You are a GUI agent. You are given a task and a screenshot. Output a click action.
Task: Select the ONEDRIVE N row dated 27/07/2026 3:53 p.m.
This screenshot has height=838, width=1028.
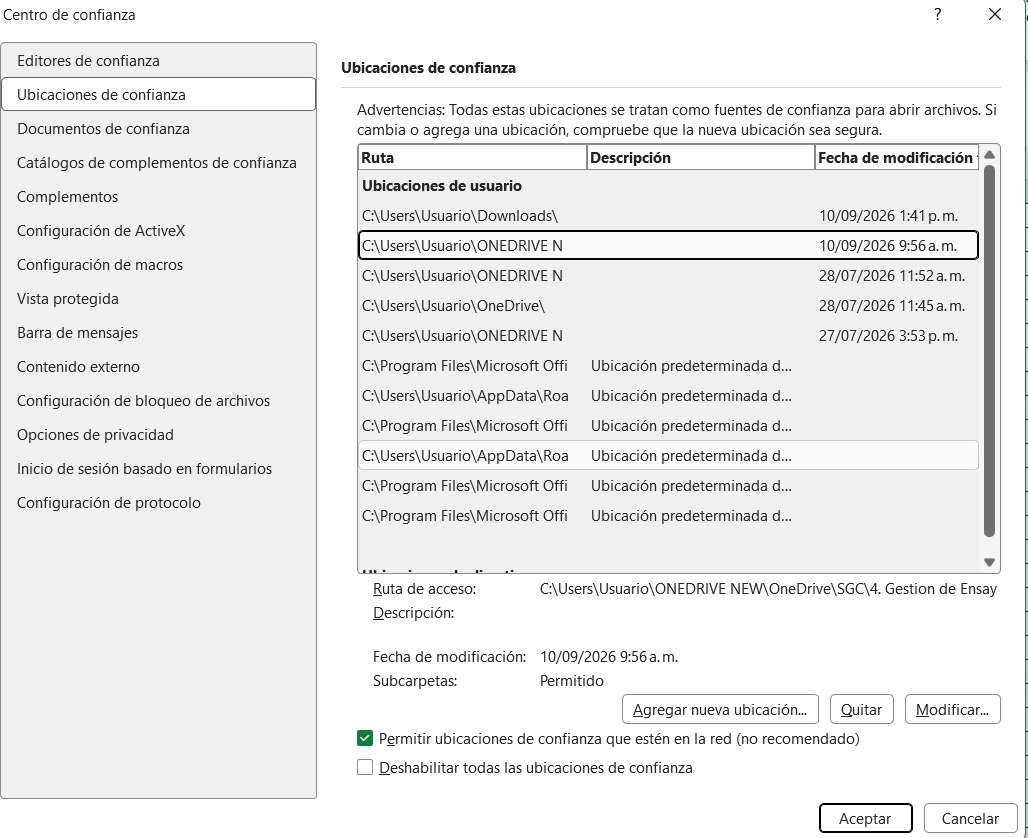(669, 336)
